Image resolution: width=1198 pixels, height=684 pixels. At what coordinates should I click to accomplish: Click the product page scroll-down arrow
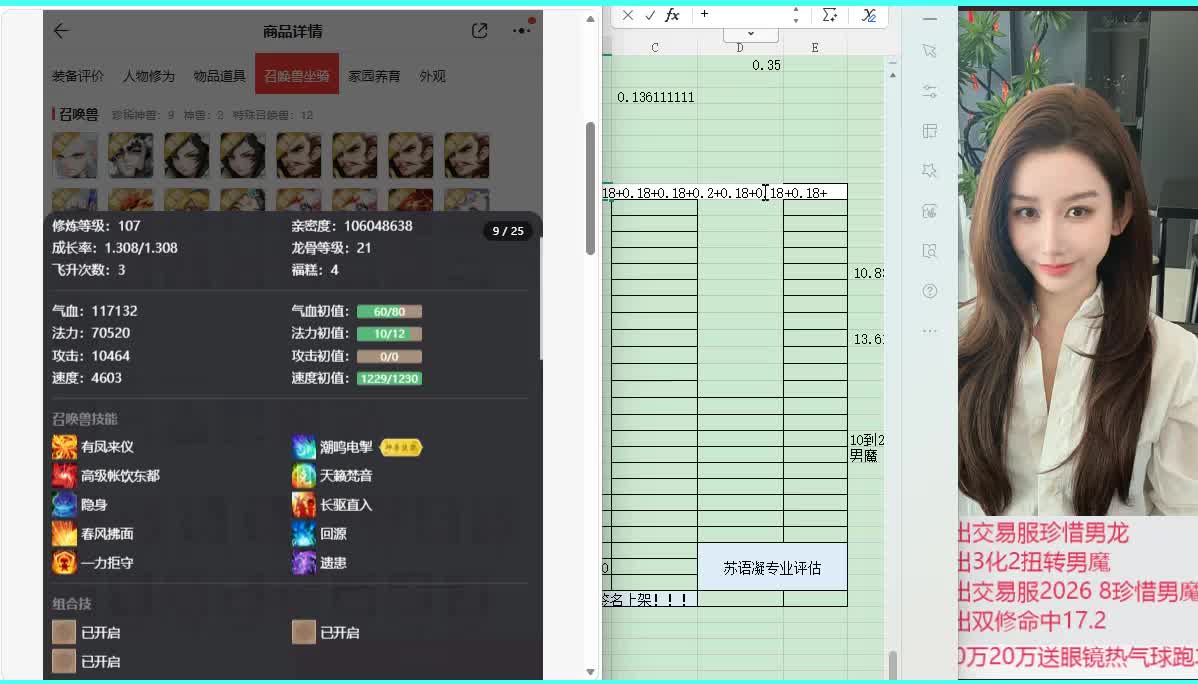(591, 672)
